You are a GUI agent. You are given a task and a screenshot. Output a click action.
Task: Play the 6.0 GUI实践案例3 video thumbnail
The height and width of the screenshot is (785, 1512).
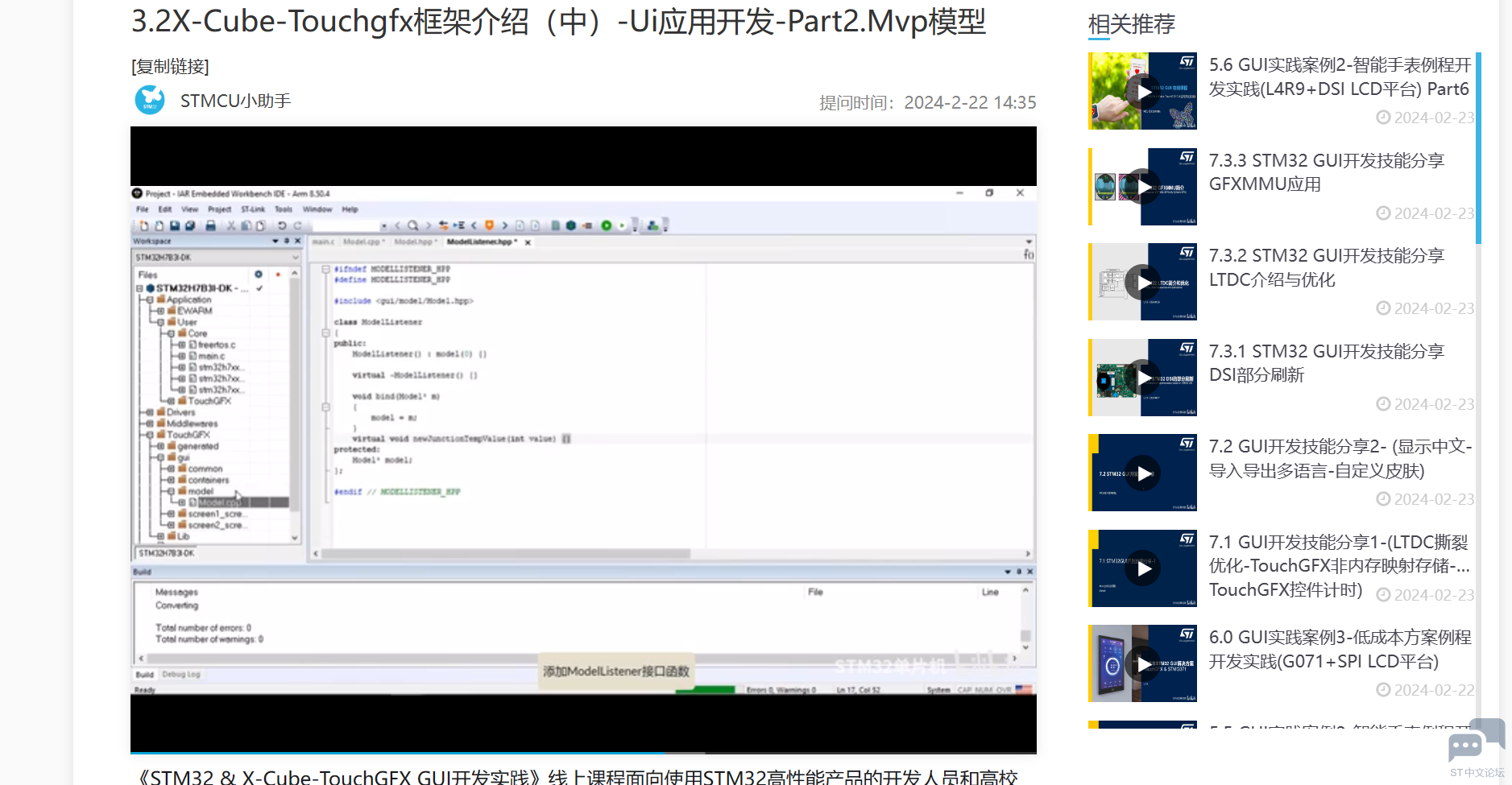1143,663
